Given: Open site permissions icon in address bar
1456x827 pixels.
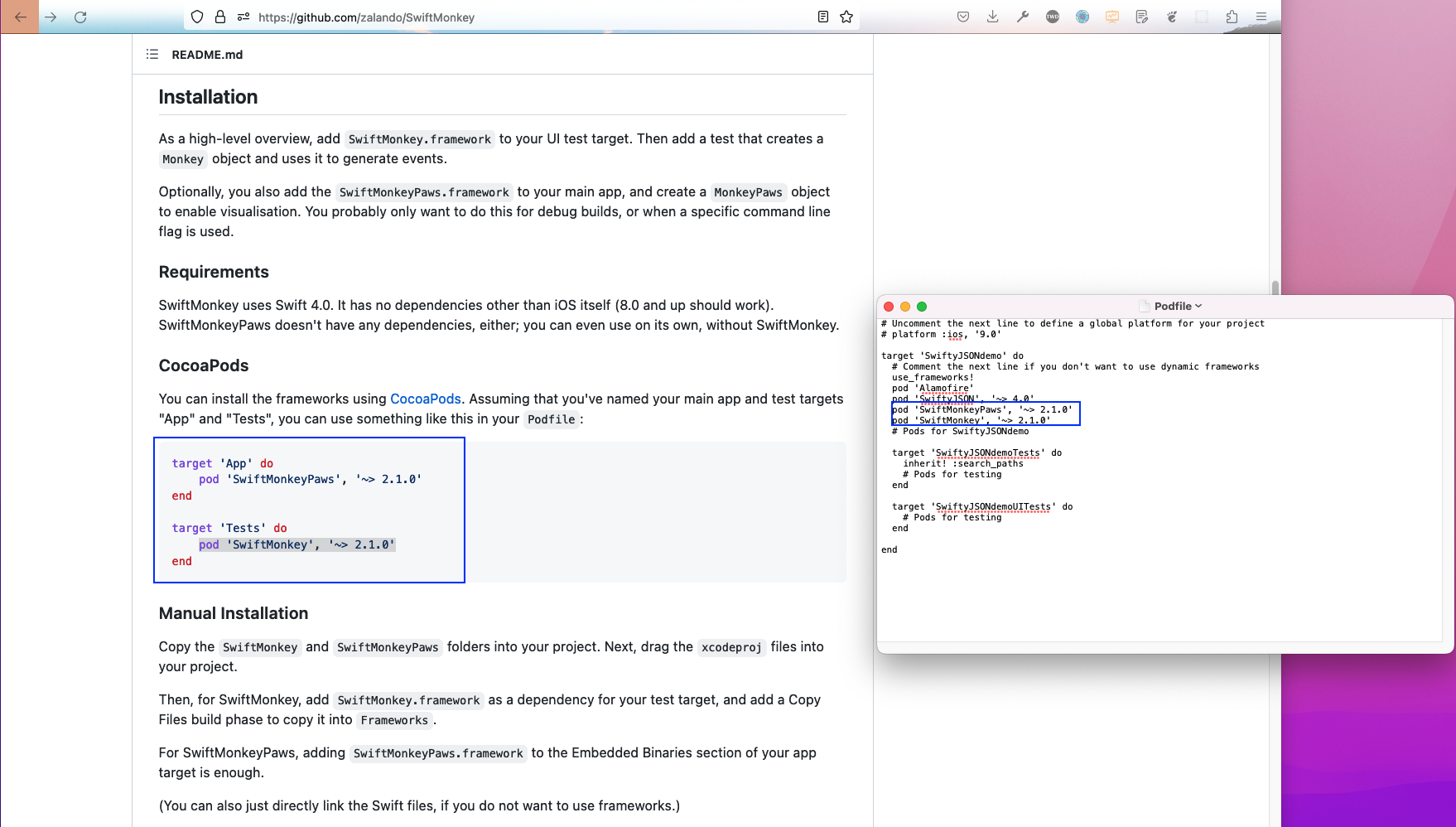Looking at the screenshot, I should point(243,17).
